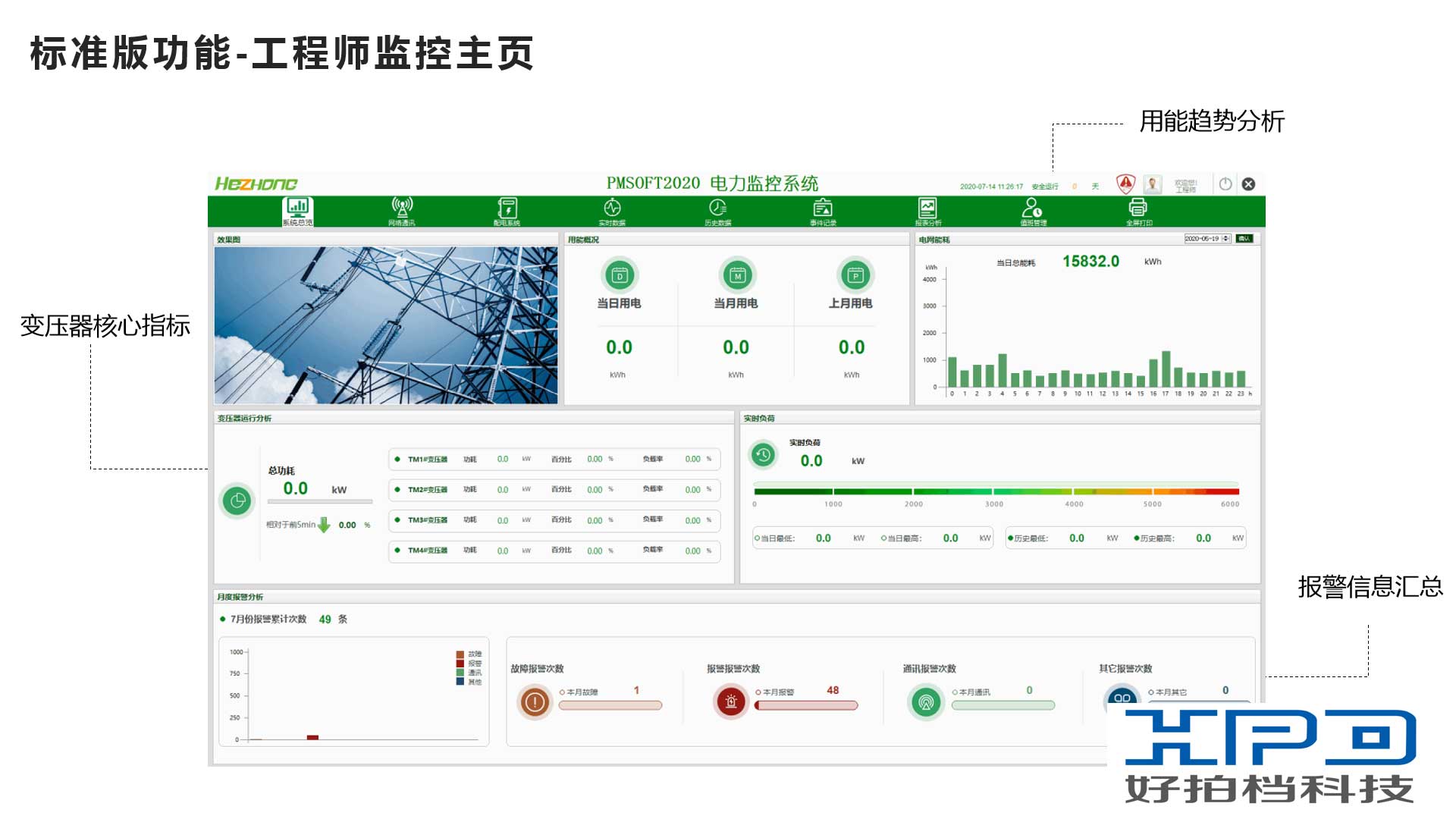Viewport: 1456px width, 819px height.
Task: Click the real-time load gradient gauge bar
Action: tap(996, 491)
